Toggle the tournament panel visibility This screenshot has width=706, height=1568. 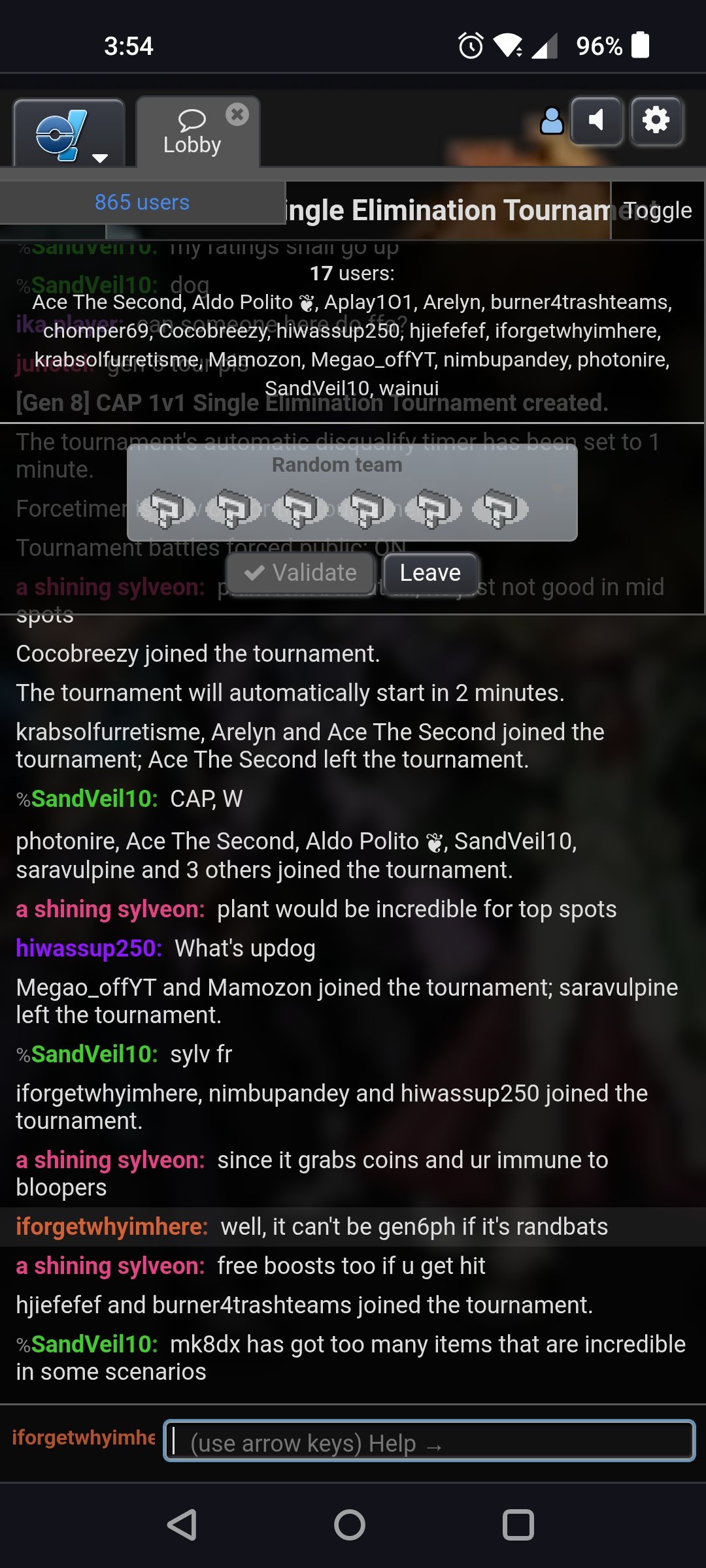pyautogui.click(x=658, y=210)
